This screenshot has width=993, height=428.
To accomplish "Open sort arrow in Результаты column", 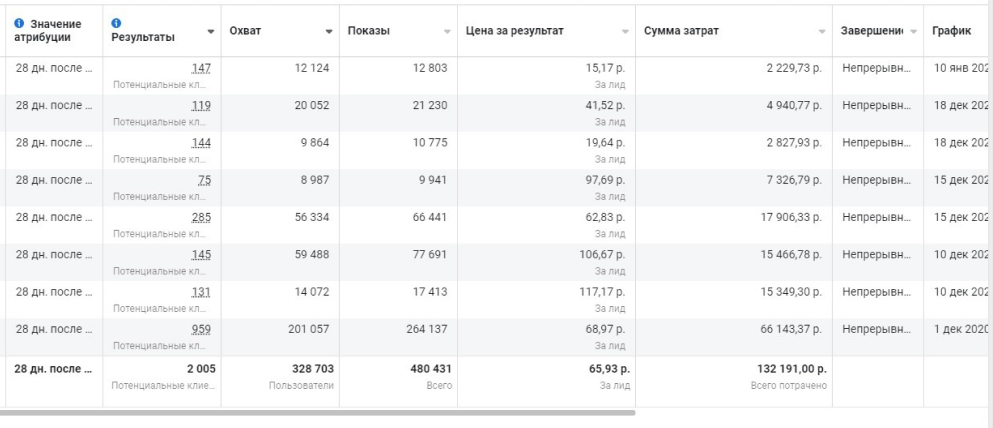I will point(210,32).
